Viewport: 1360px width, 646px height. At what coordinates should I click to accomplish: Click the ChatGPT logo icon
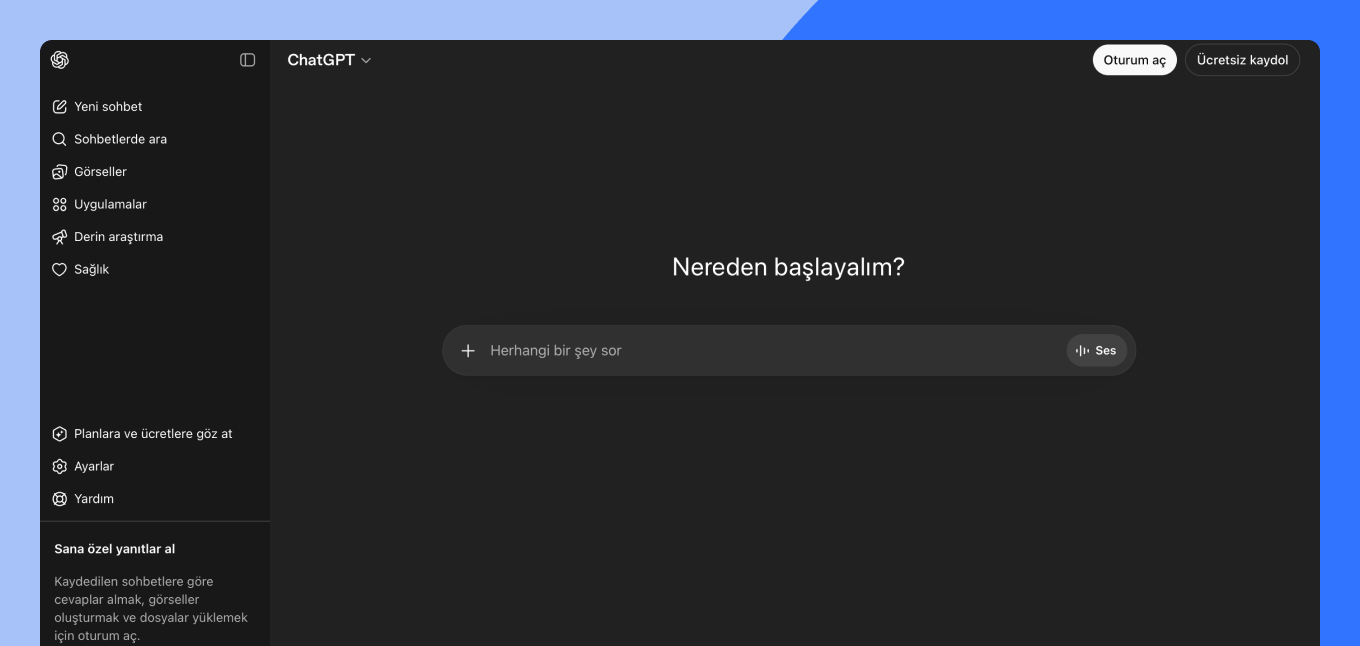point(60,60)
